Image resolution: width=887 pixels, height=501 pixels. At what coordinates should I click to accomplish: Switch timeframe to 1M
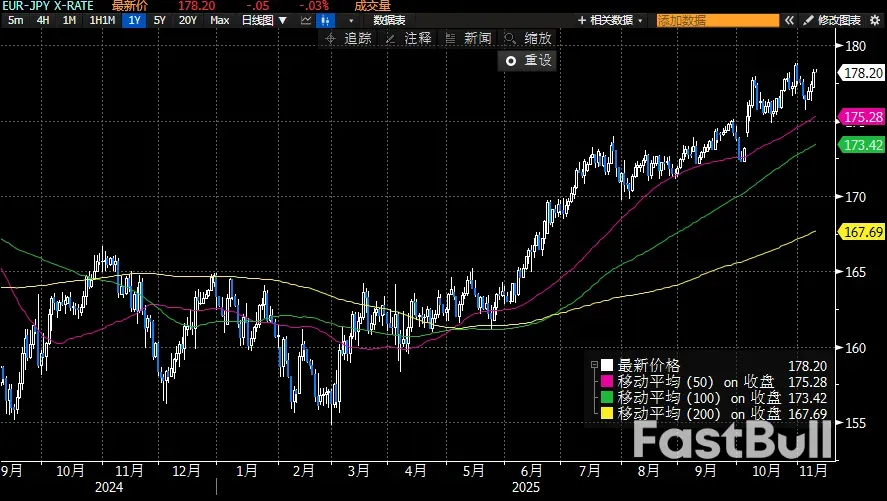coord(69,20)
